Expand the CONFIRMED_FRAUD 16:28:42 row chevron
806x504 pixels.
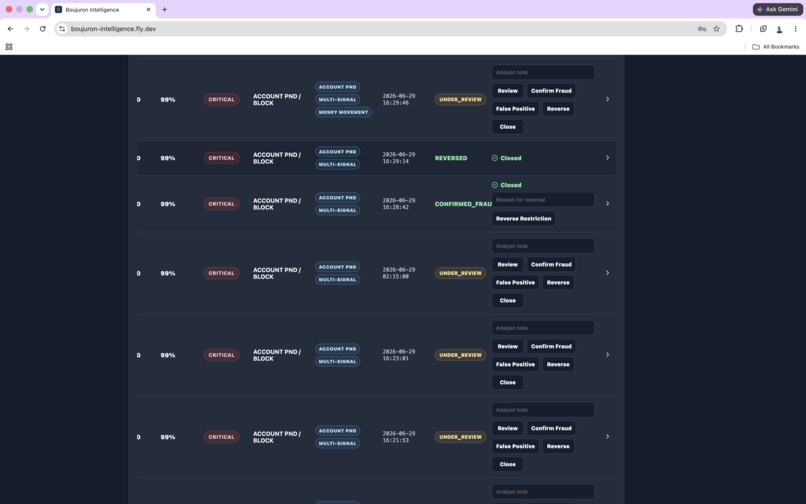607,204
